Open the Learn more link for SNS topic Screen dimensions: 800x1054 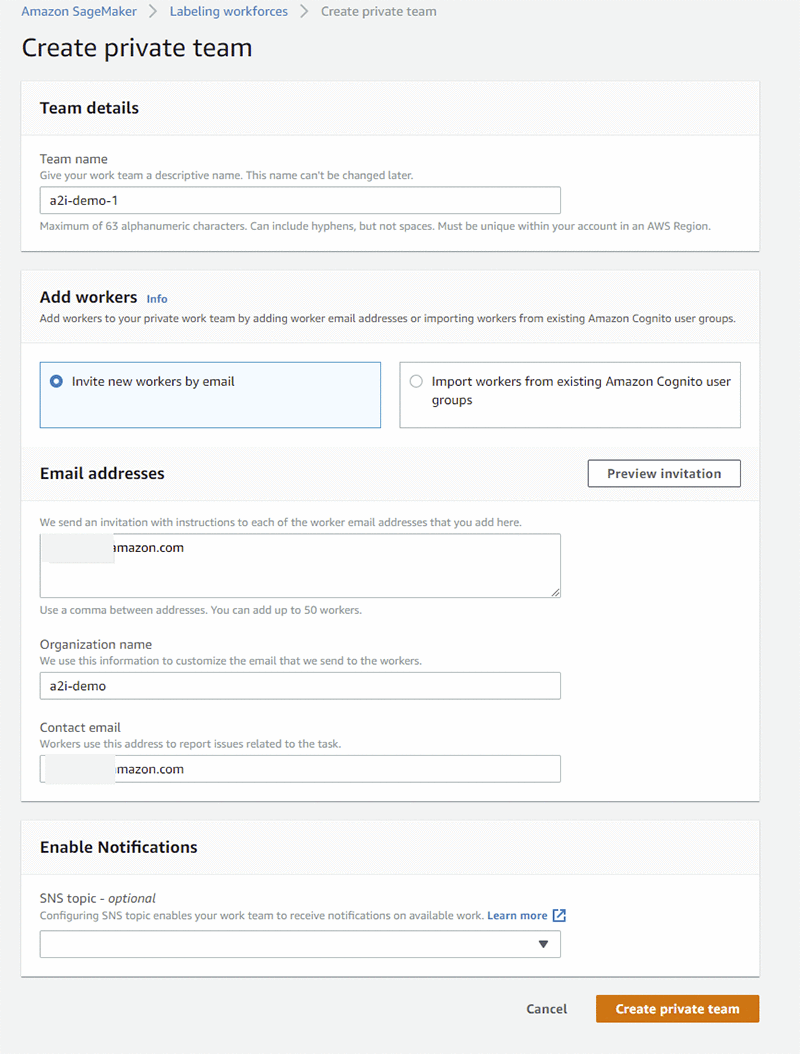click(517, 915)
